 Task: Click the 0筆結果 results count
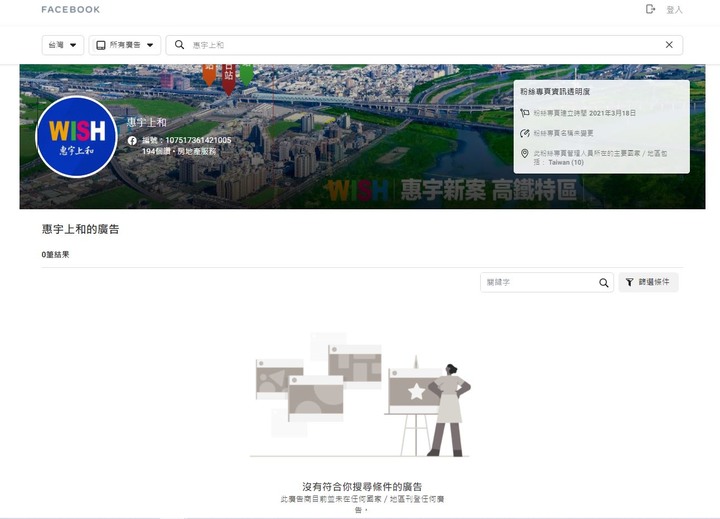coord(55,254)
